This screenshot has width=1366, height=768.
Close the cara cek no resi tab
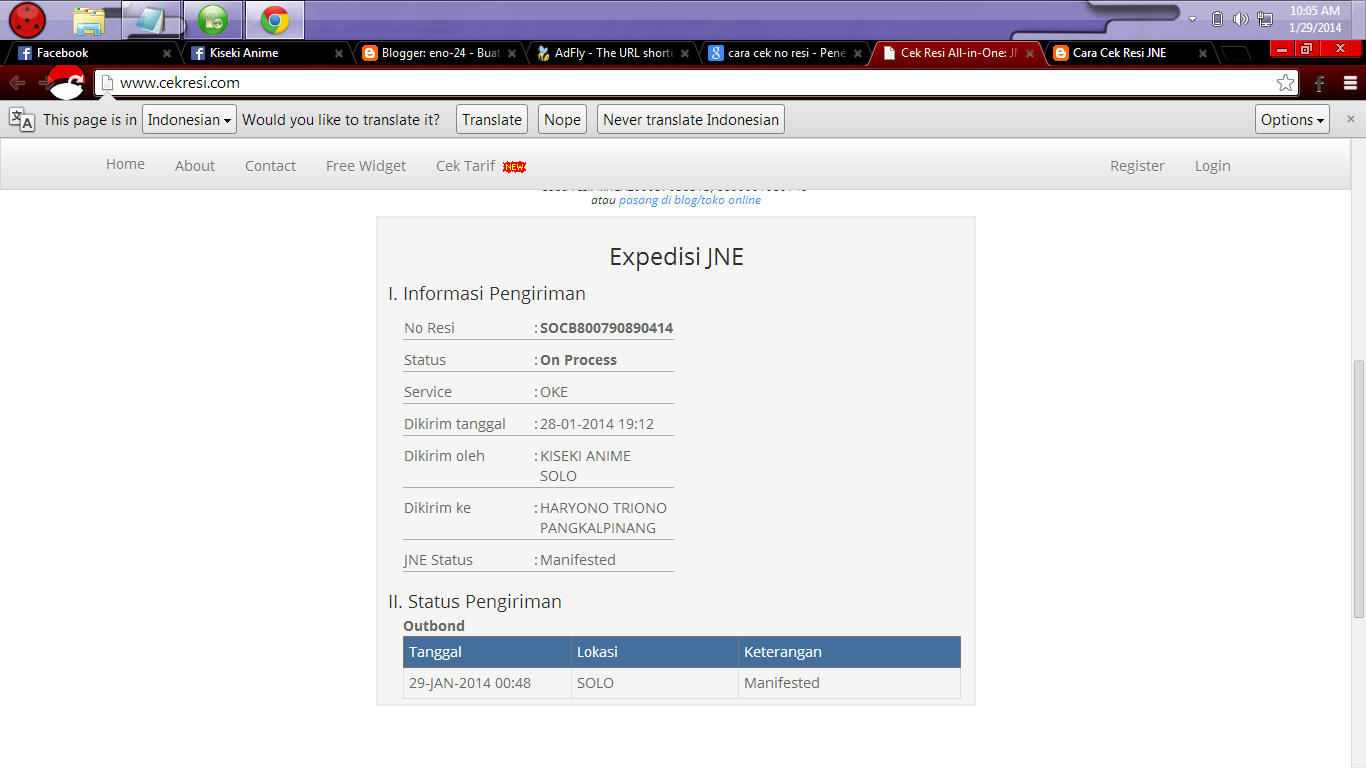tap(857, 53)
